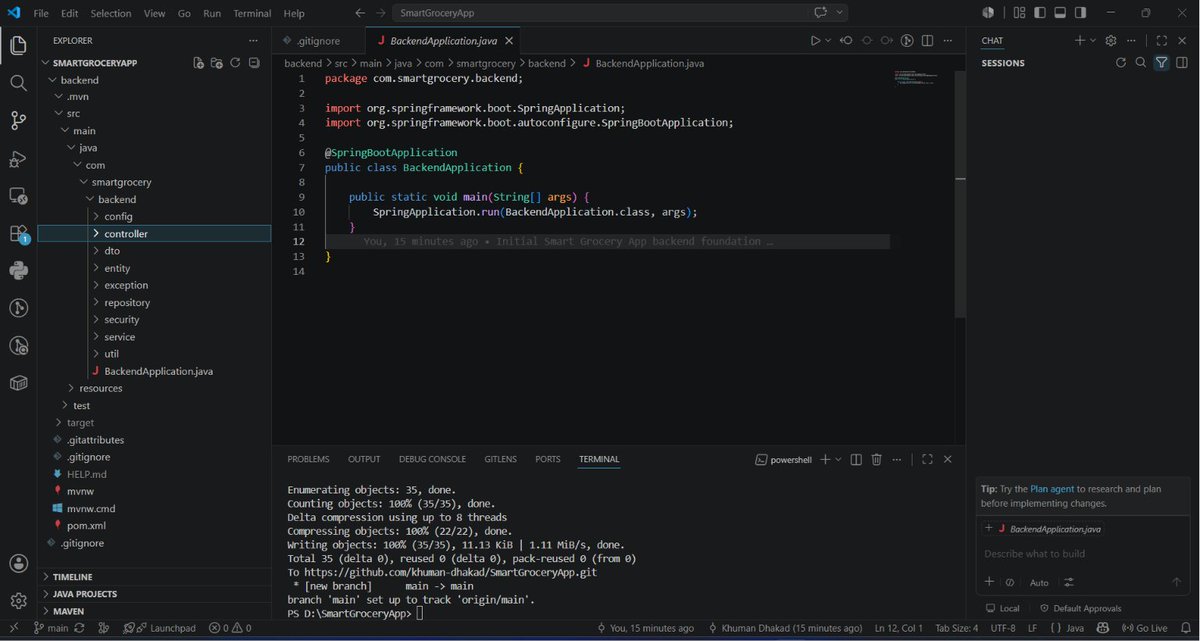Collapse all folders in Explorer
This screenshot has width=1200, height=641.
coord(253,62)
